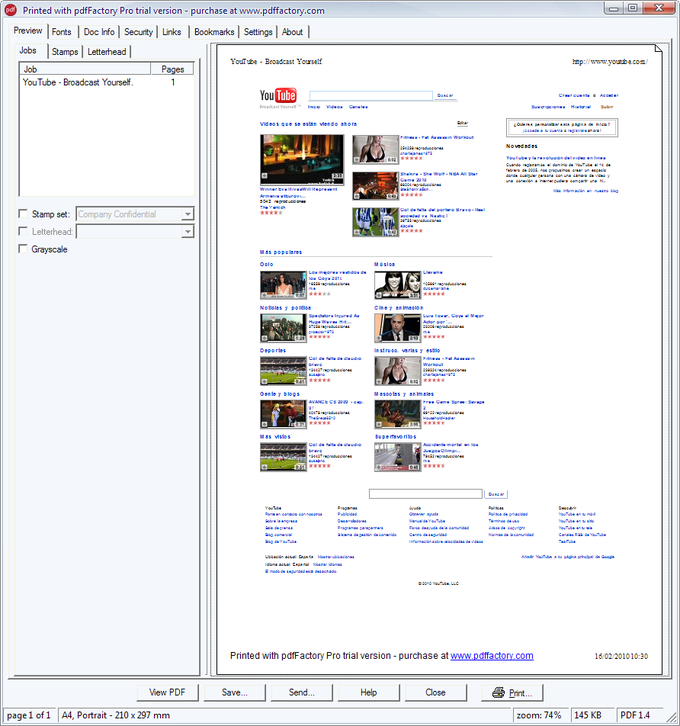
Task: Open the Fonts tab
Action: click(62, 32)
